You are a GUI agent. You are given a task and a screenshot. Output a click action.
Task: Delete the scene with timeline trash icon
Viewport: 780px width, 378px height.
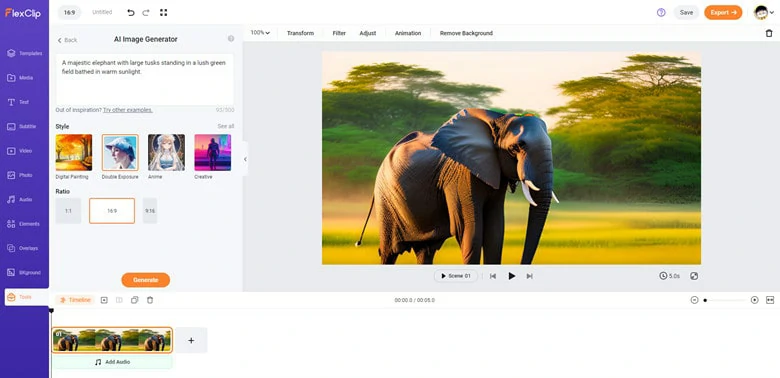[150, 300]
